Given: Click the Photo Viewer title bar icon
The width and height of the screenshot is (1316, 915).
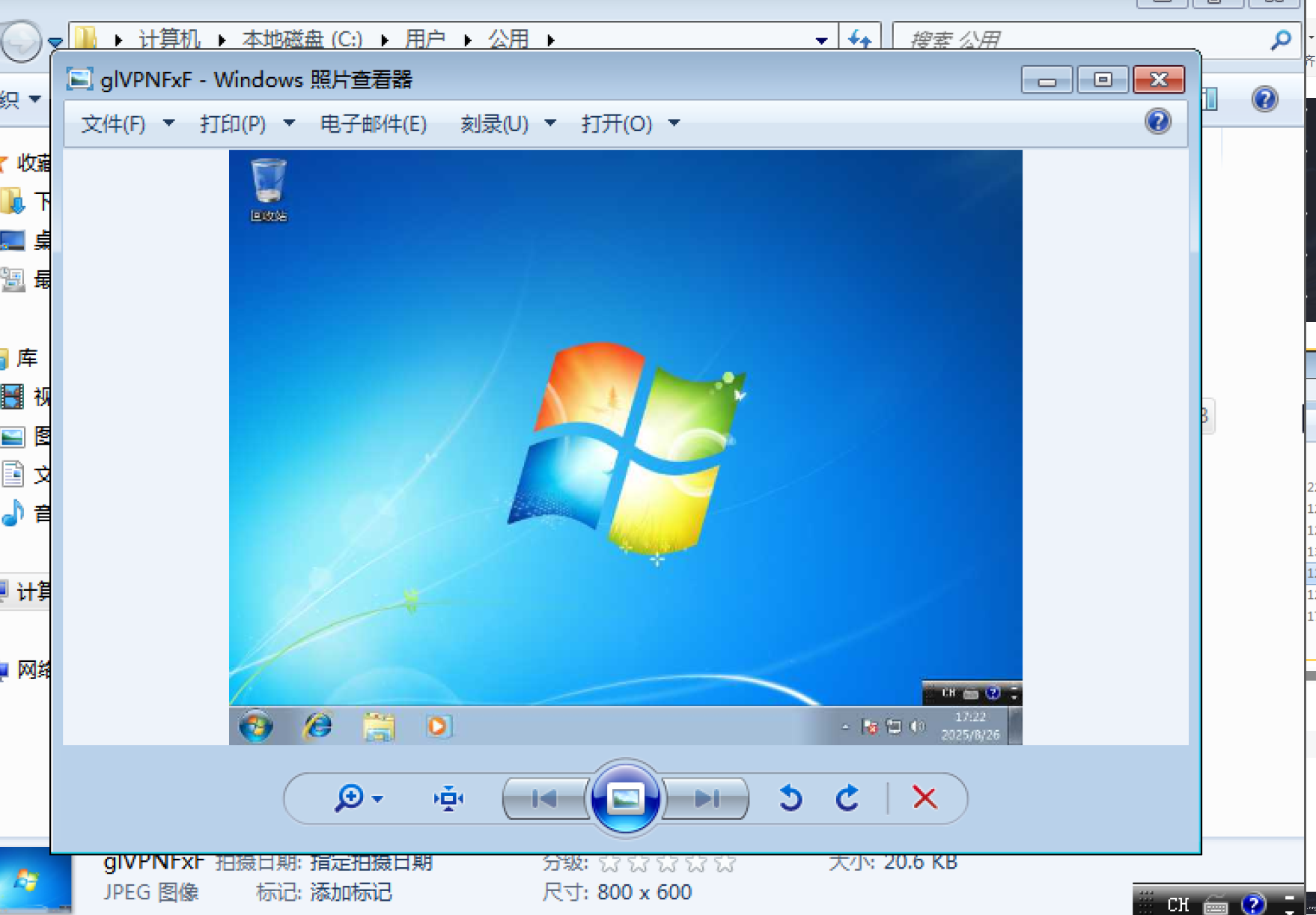Looking at the screenshot, I should click(x=79, y=79).
